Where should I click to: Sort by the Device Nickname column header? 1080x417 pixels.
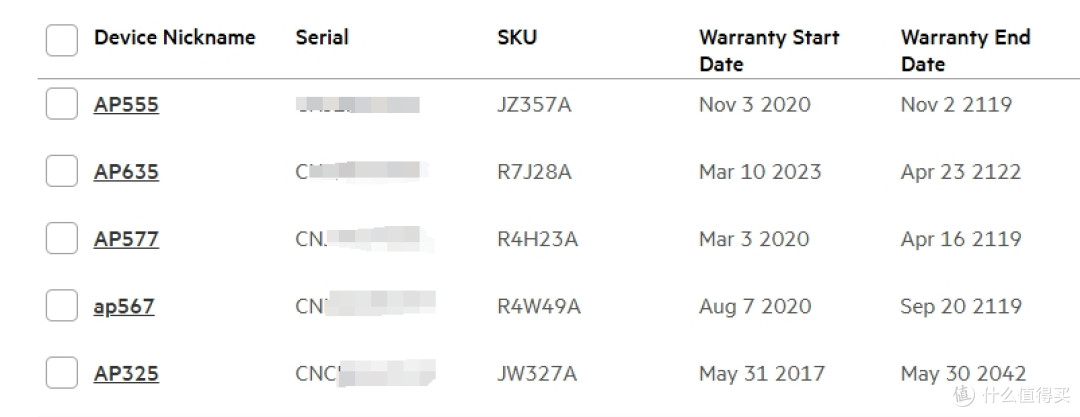(x=175, y=37)
